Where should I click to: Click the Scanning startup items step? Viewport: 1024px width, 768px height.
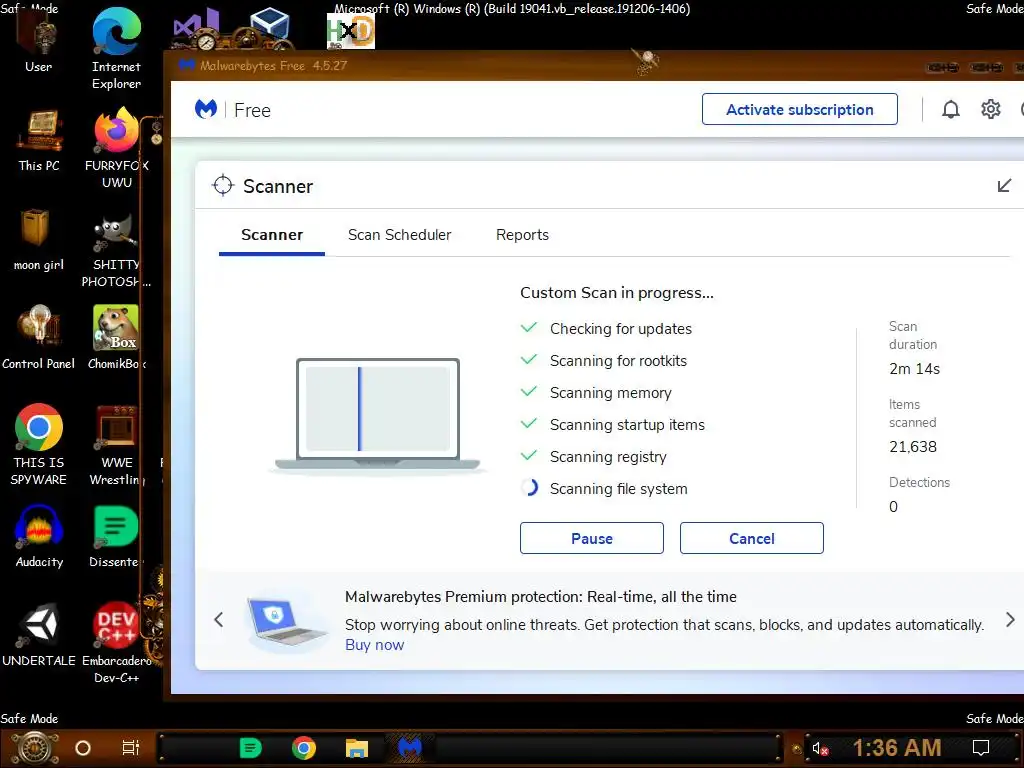point(627,424)
